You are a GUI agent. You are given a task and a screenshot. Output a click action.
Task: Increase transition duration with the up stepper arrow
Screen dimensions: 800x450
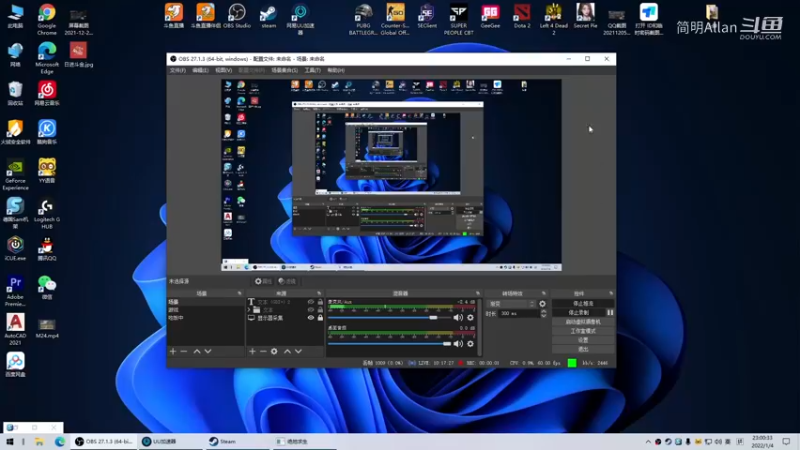pyautogui.click(x=543, y=311)
